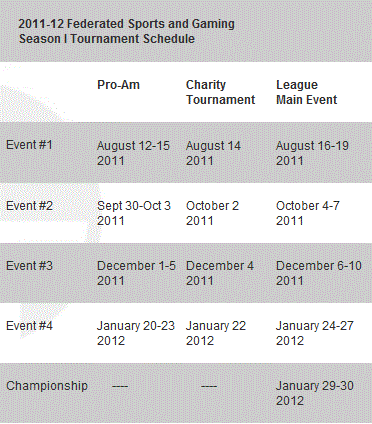
Task: Select the Pro-Am column header
Action: 118,85
